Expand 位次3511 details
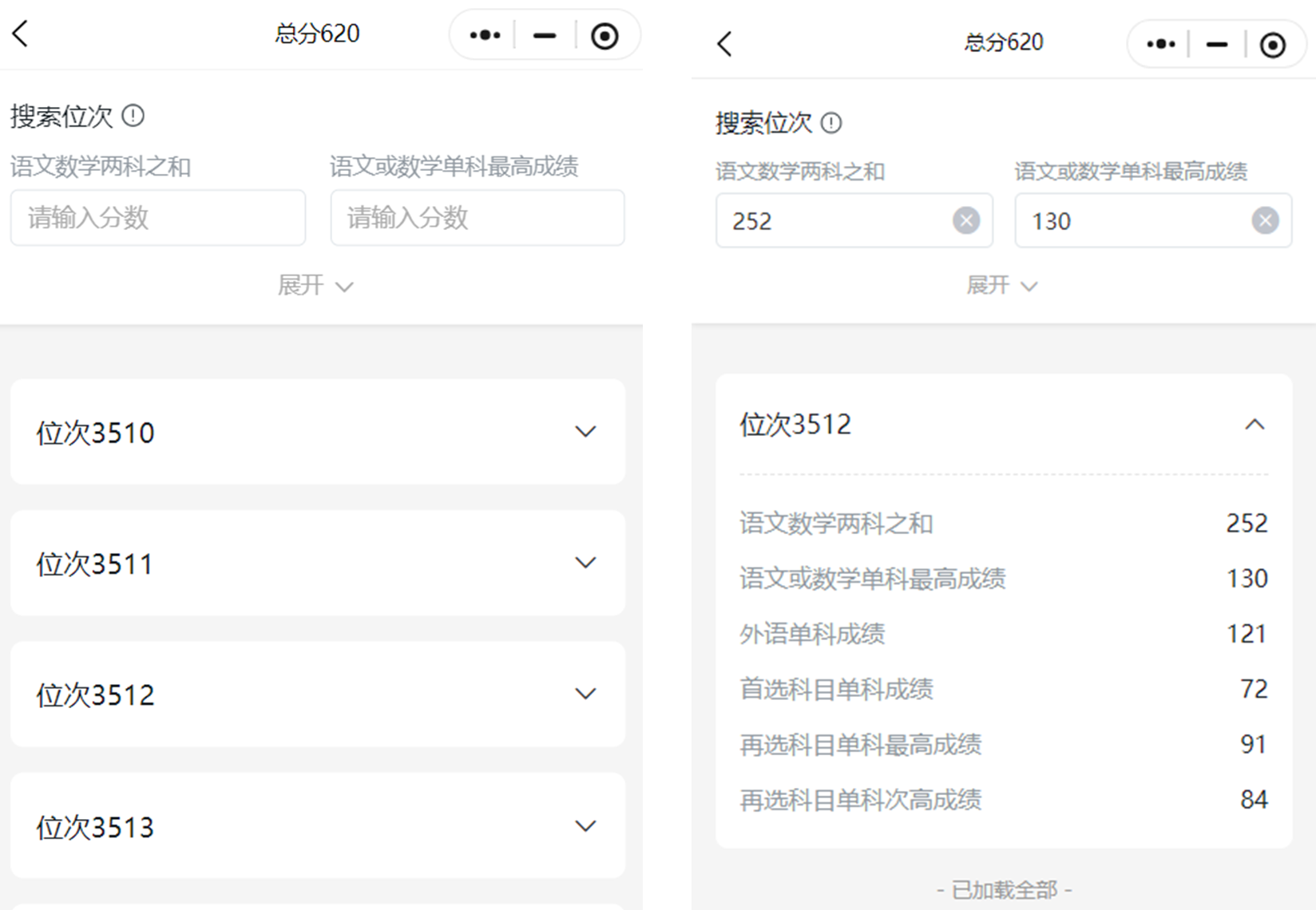Viewport: 1316px width, 910px height. click(x=585, y=563)
